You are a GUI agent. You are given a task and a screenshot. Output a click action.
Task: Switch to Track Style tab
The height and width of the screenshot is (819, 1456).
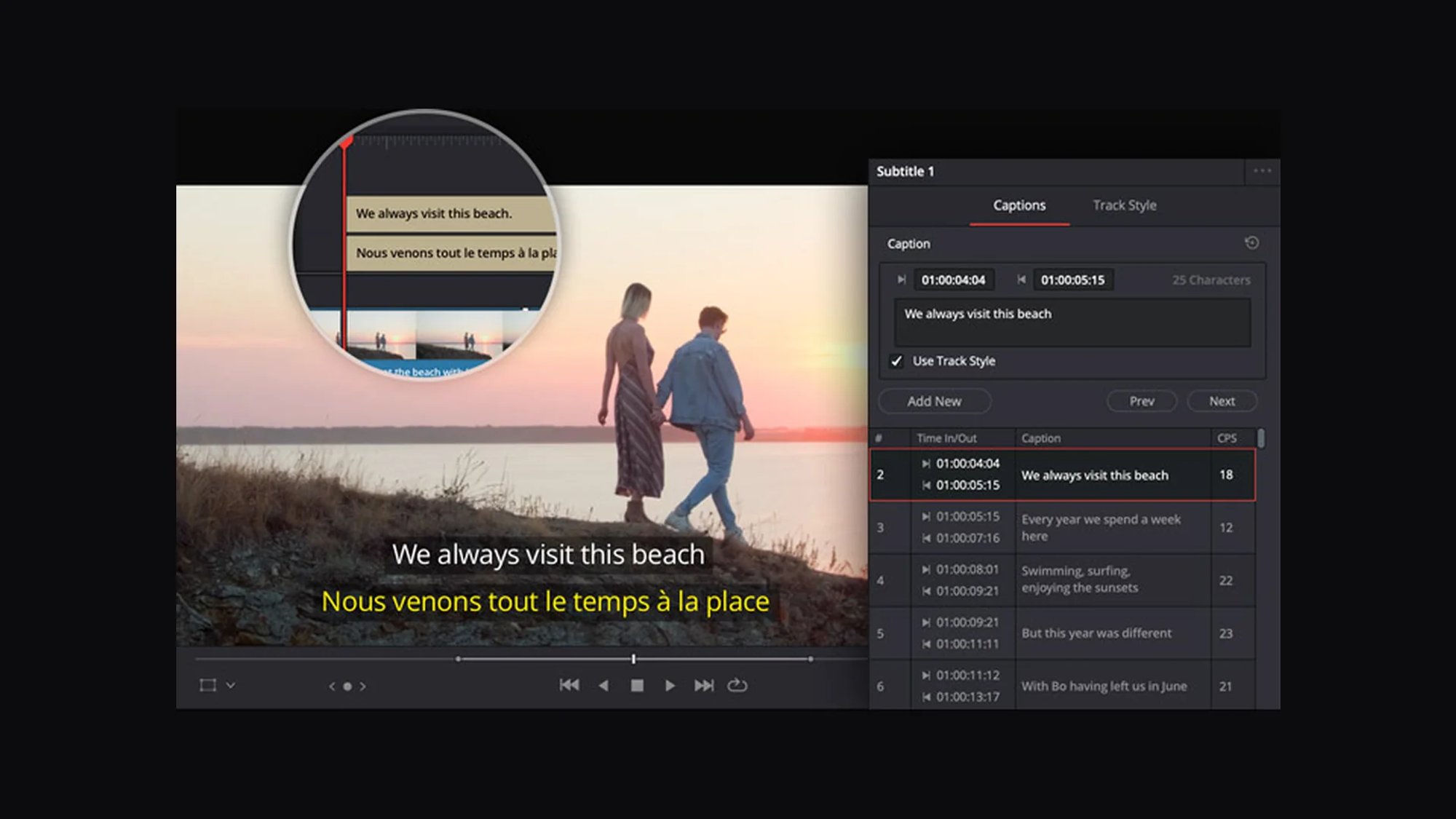1124,205
